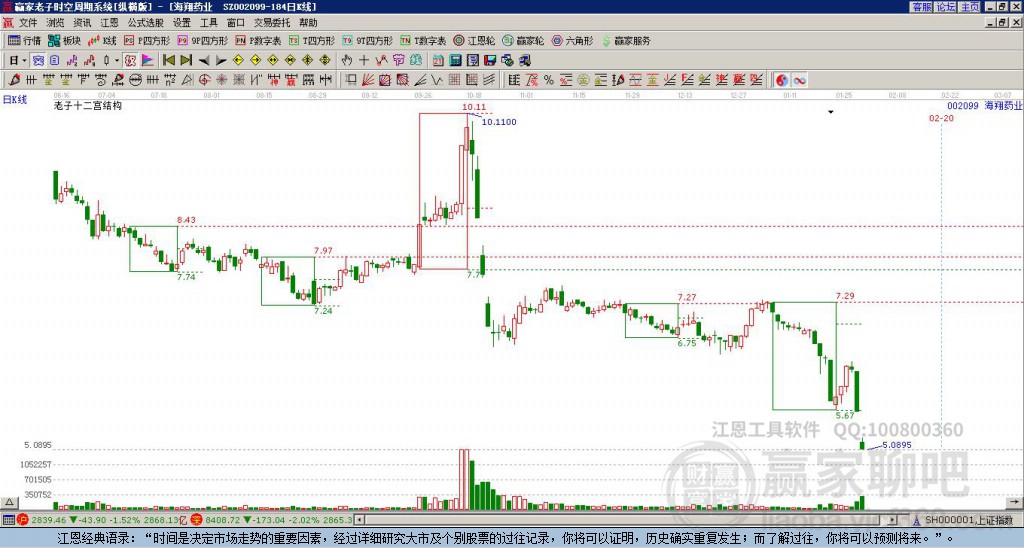Open the 帮助 menu

[x=308, y=23]
